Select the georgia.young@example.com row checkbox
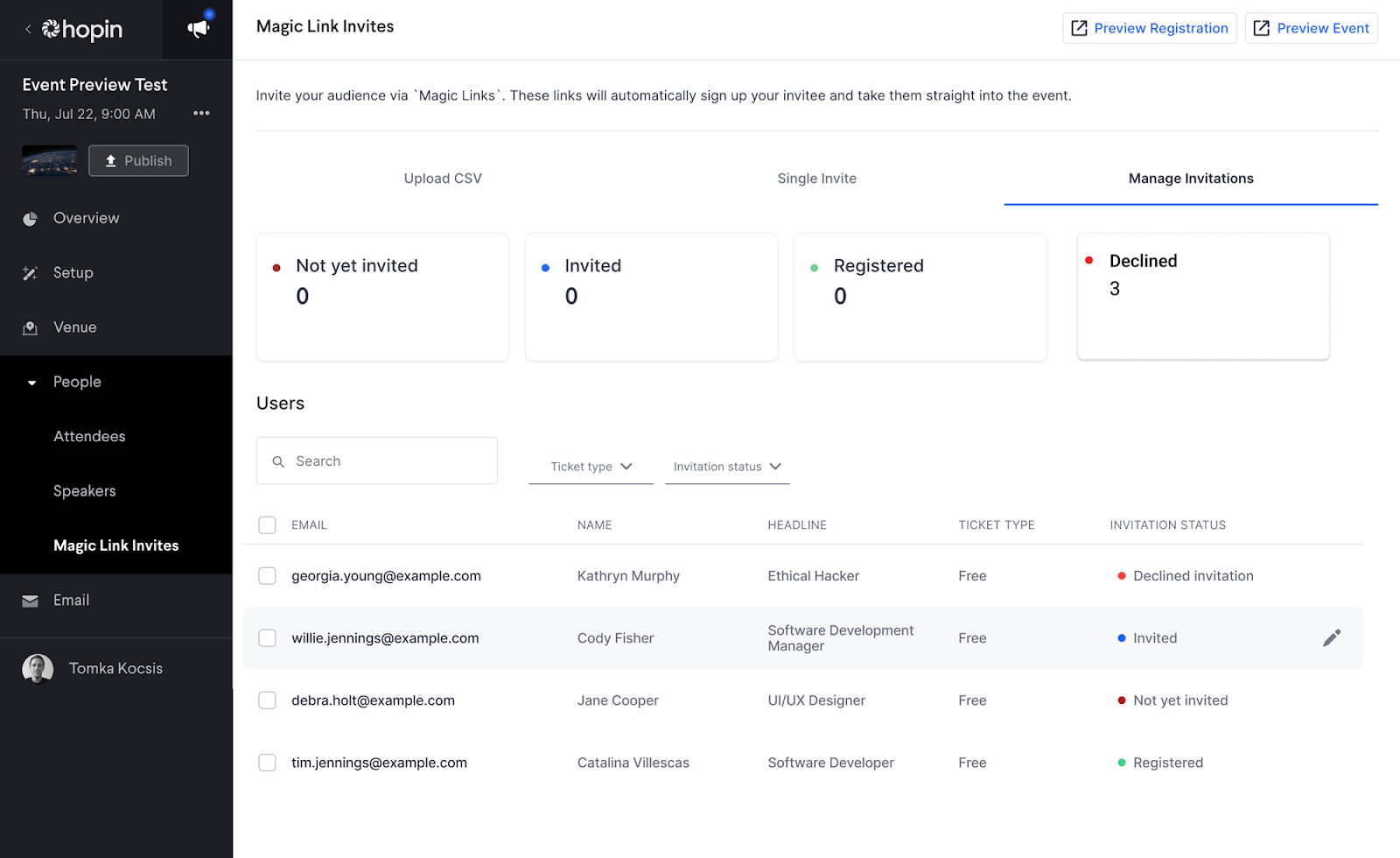Viewport: 1400px width, 858px height. [x=268, y=576]
